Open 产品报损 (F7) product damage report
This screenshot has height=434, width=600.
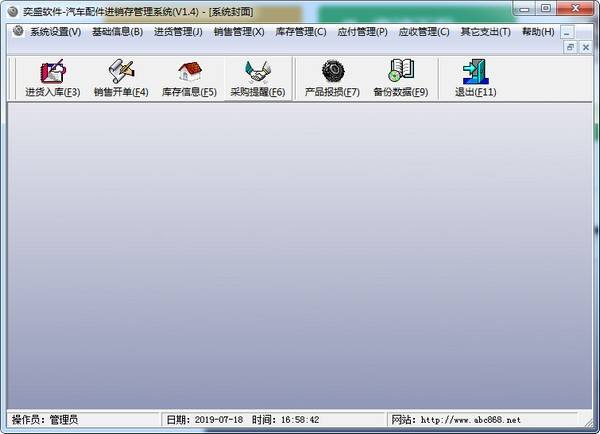(332, 79)
